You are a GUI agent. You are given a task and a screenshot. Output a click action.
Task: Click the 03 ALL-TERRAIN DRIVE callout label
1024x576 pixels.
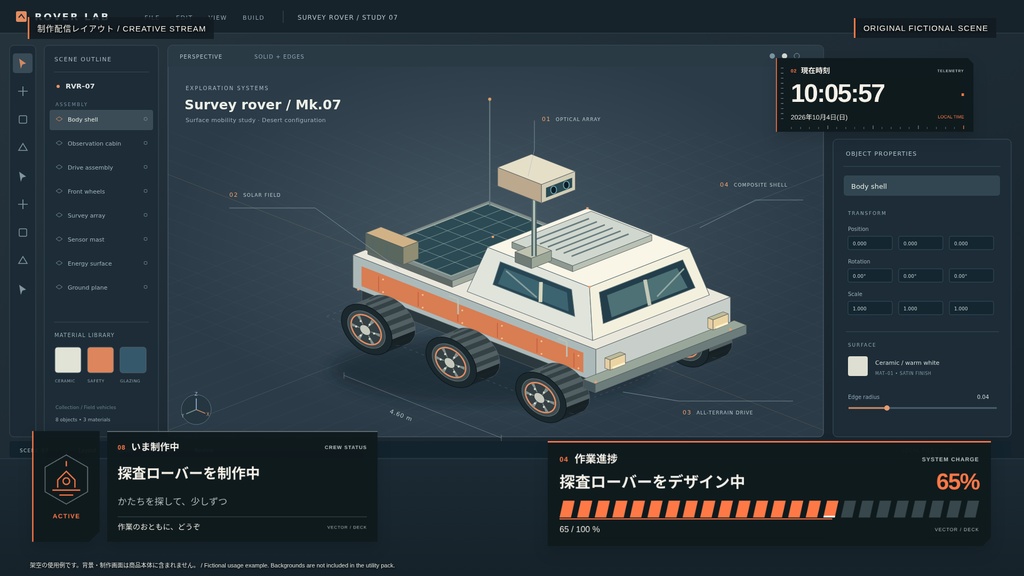pos(718,413)
